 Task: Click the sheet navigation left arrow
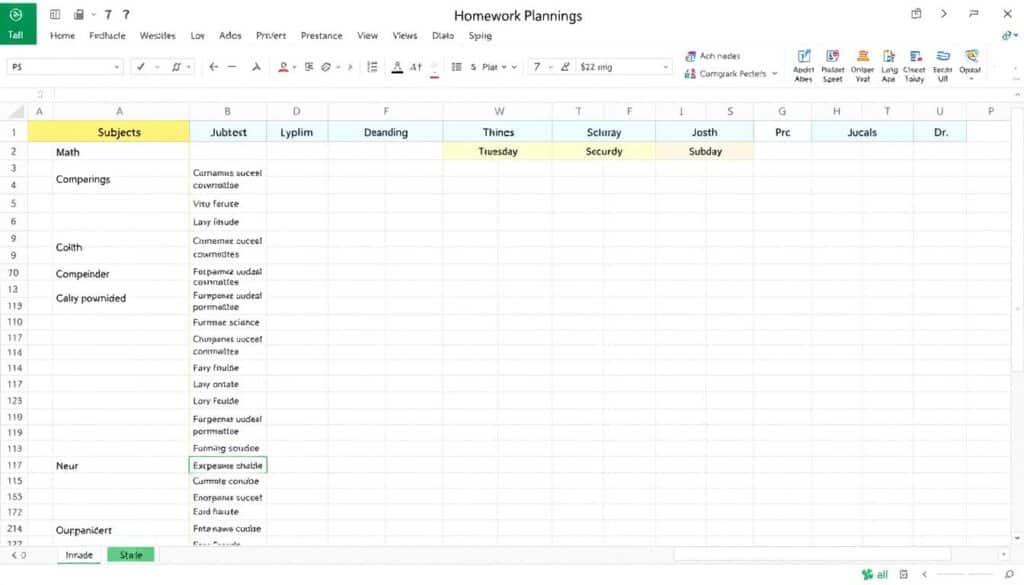click(13, 556)
